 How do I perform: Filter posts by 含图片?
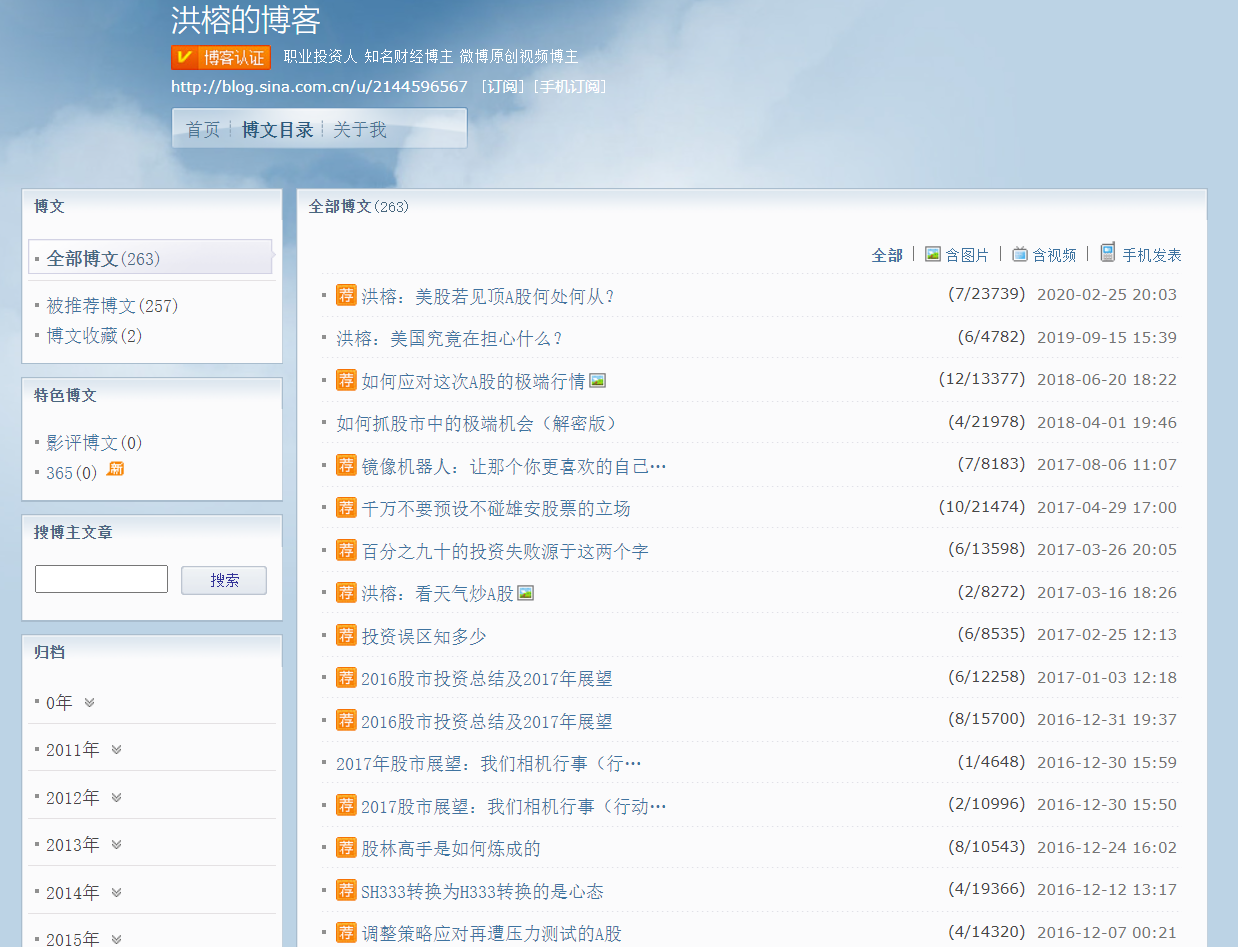[967, 255]
